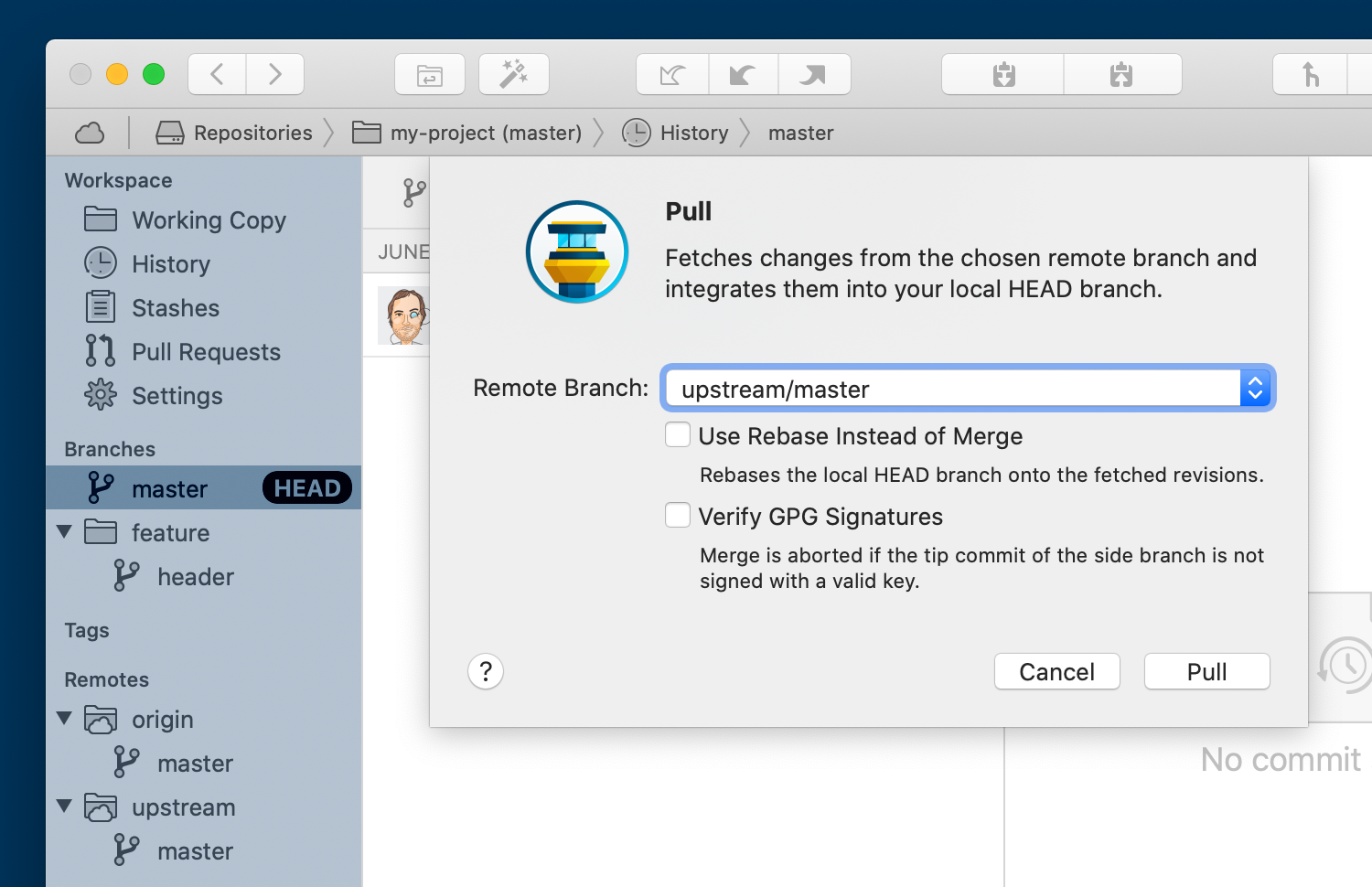Collapse the origin remote
Screen dimensions: 1372x887
coord(64,719)
